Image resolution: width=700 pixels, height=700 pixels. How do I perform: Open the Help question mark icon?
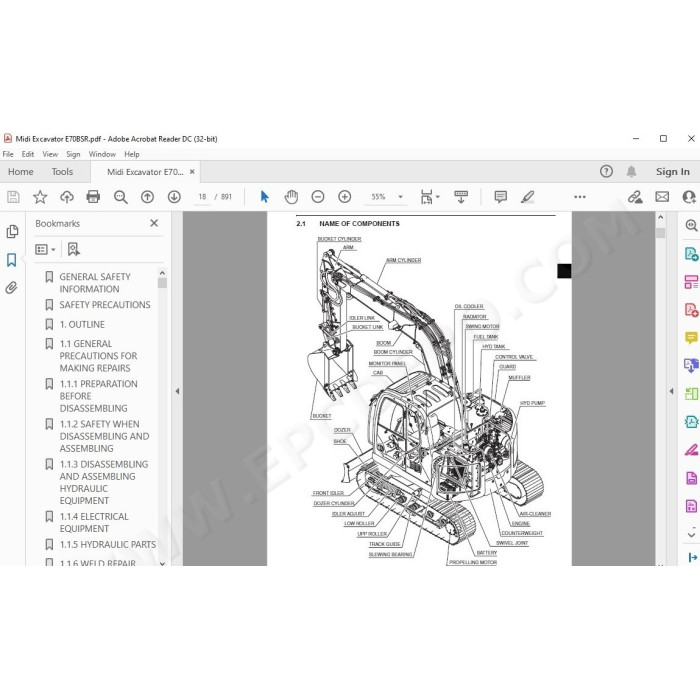pyautogui.click(x=606, y=171)
